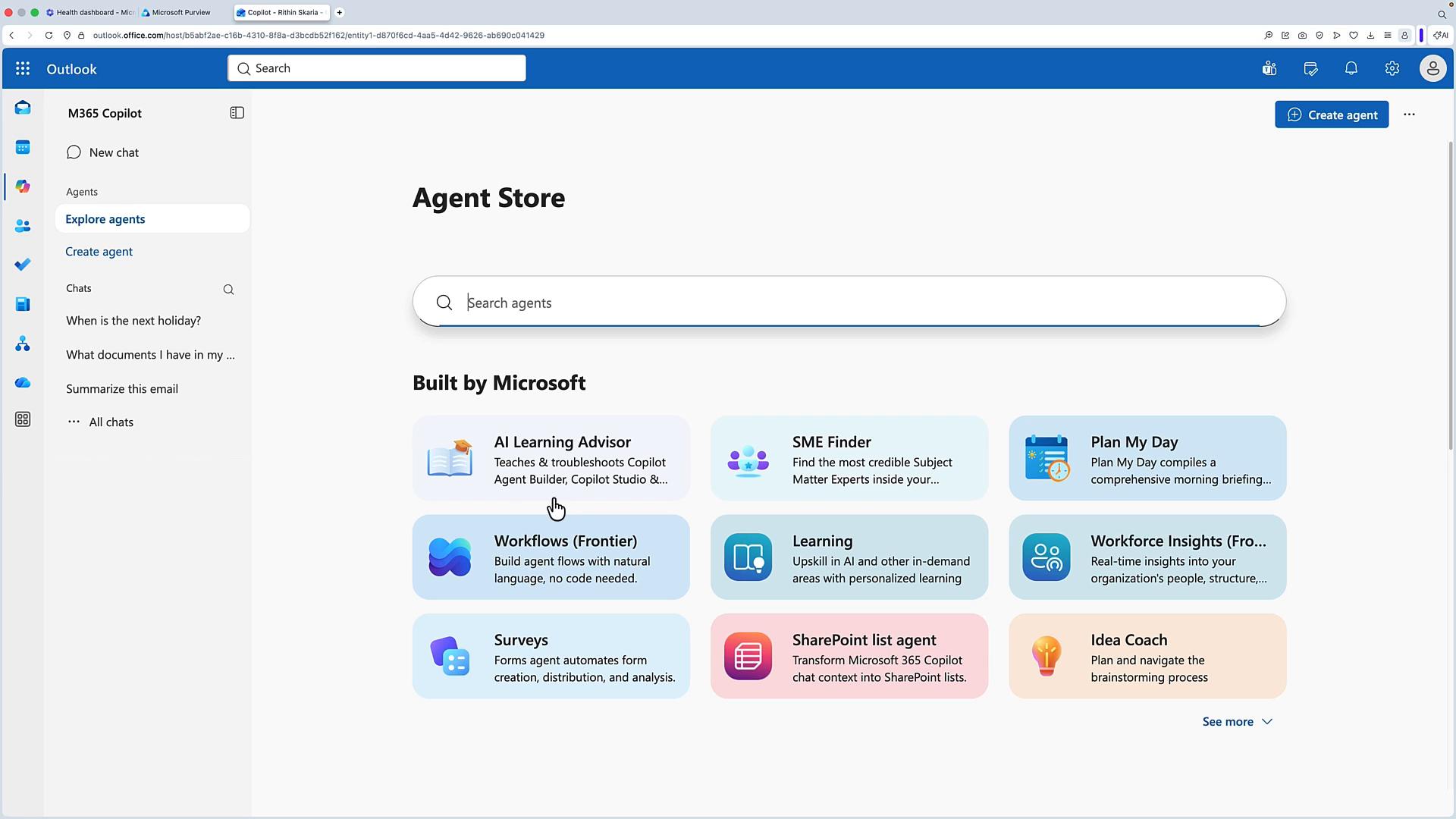Click the browser downloads icon
This screenshot has height=819, width=1456.
click(x=1370, y=36)
